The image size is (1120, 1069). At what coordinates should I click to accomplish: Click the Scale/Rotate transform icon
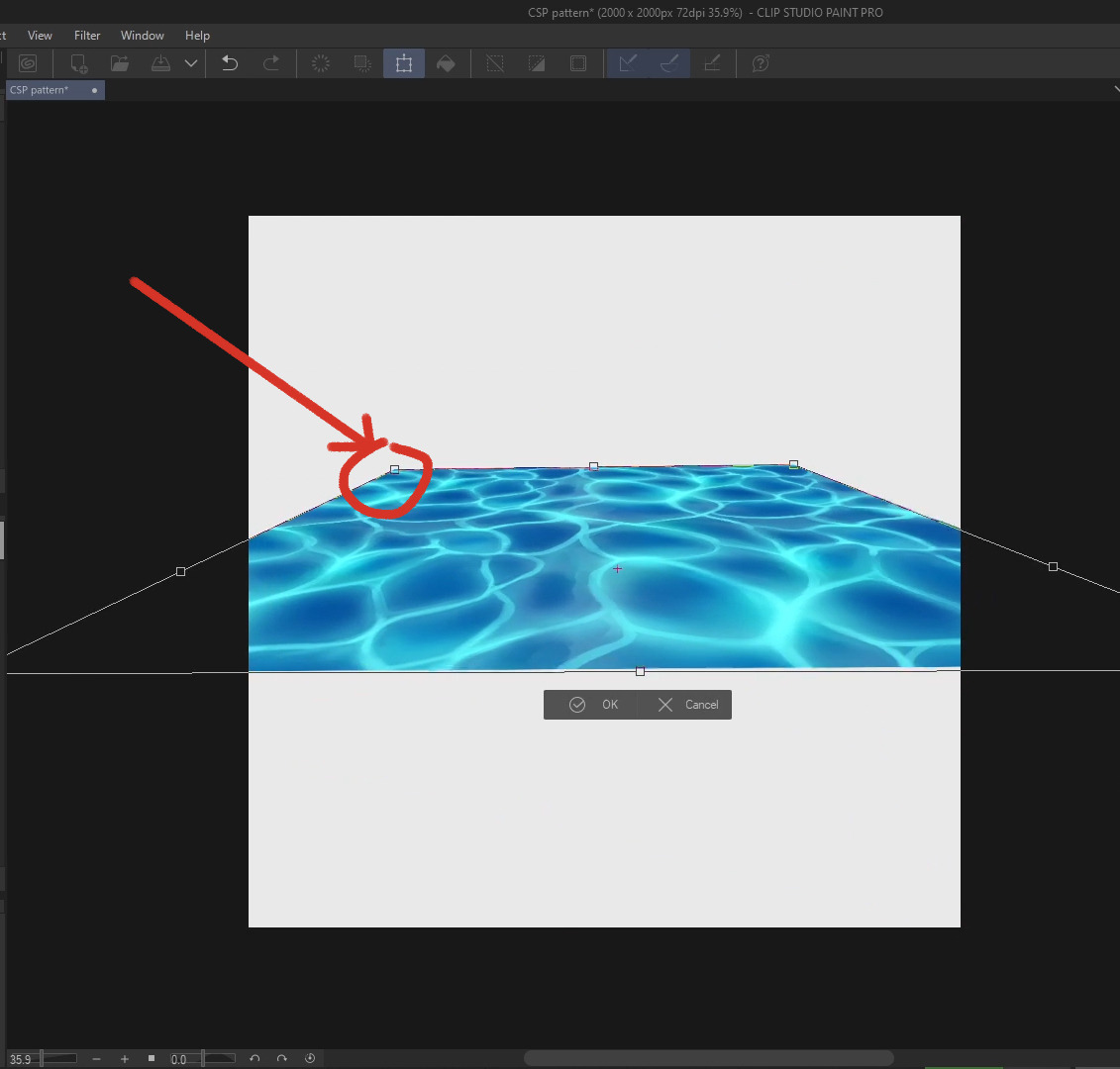404,63
